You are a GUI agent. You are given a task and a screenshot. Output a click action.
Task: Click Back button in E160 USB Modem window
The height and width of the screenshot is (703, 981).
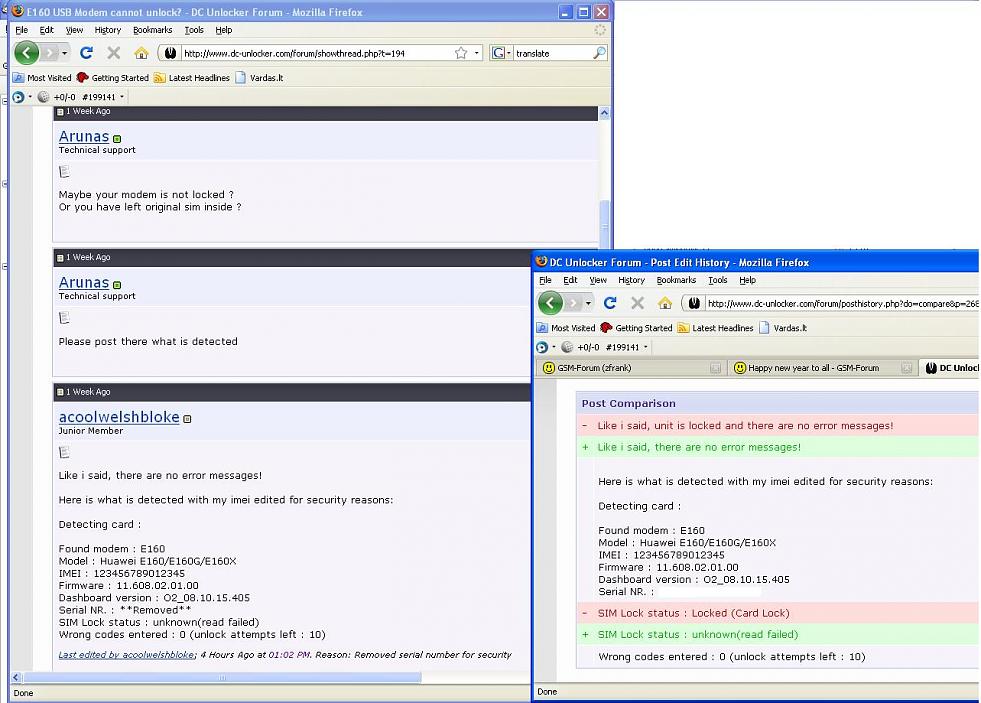point(27,53)
